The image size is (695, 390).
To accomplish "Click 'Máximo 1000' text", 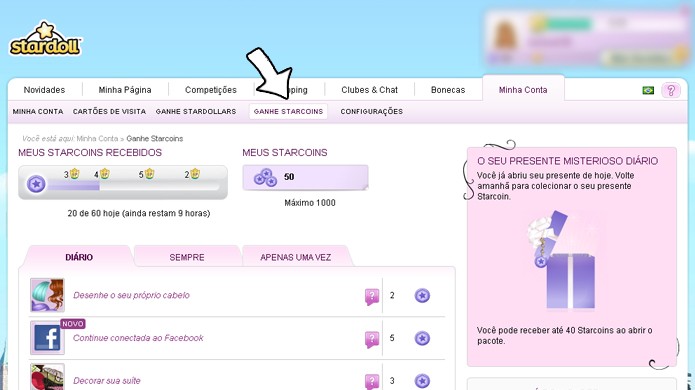I will pos(310,203).
